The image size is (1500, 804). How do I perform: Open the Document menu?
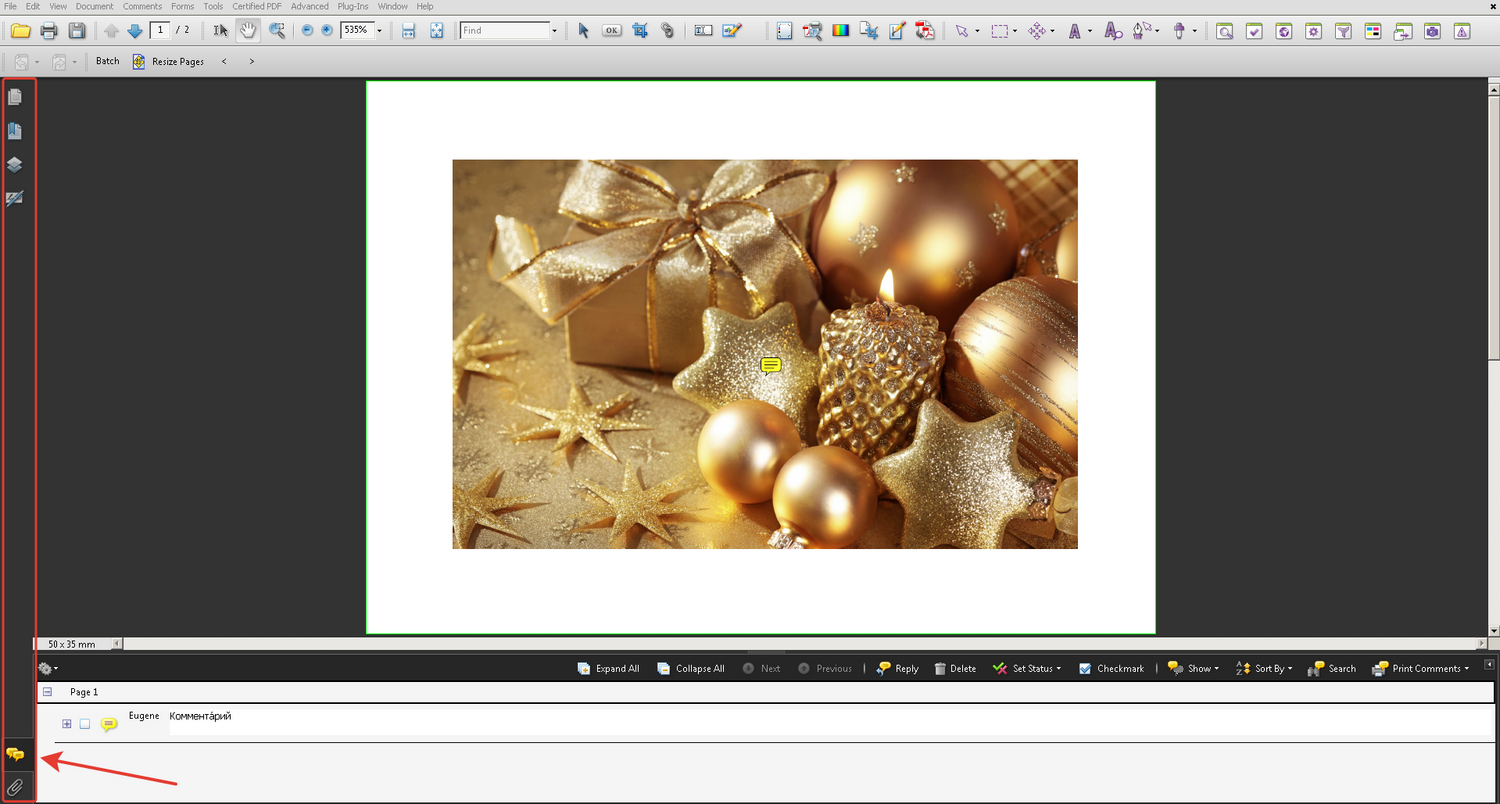(x=95, y=6)
